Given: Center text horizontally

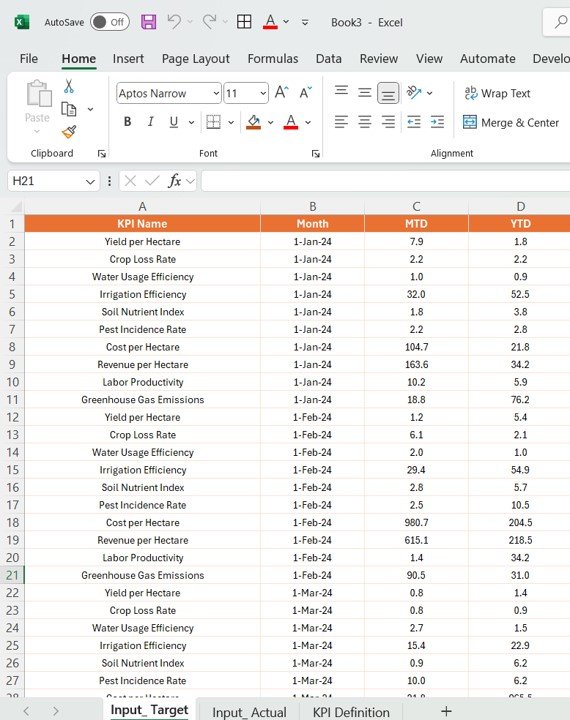Looking at the screenshot, I should click(x=365, y=122).
